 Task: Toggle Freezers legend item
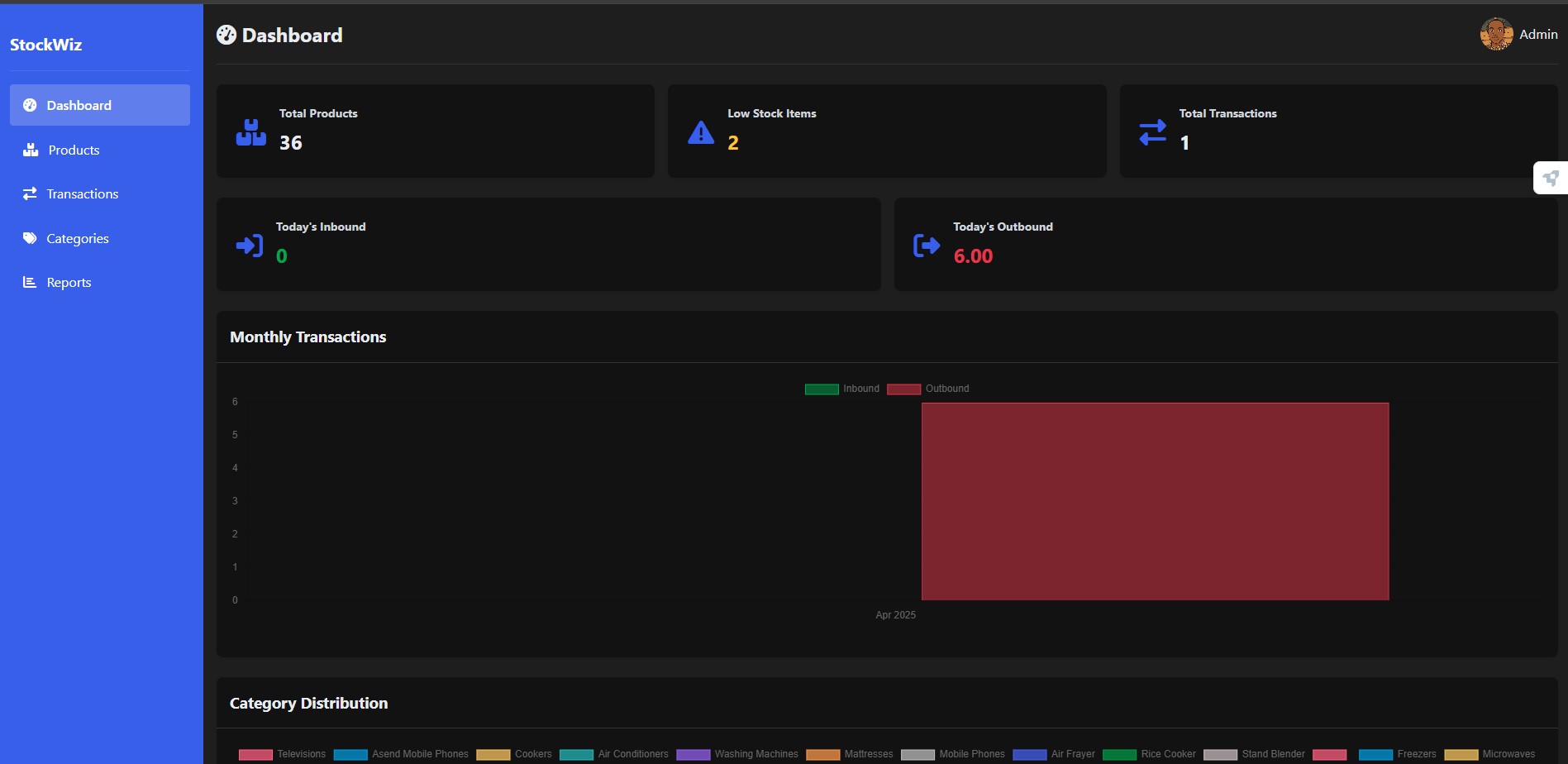(1398, 754)
